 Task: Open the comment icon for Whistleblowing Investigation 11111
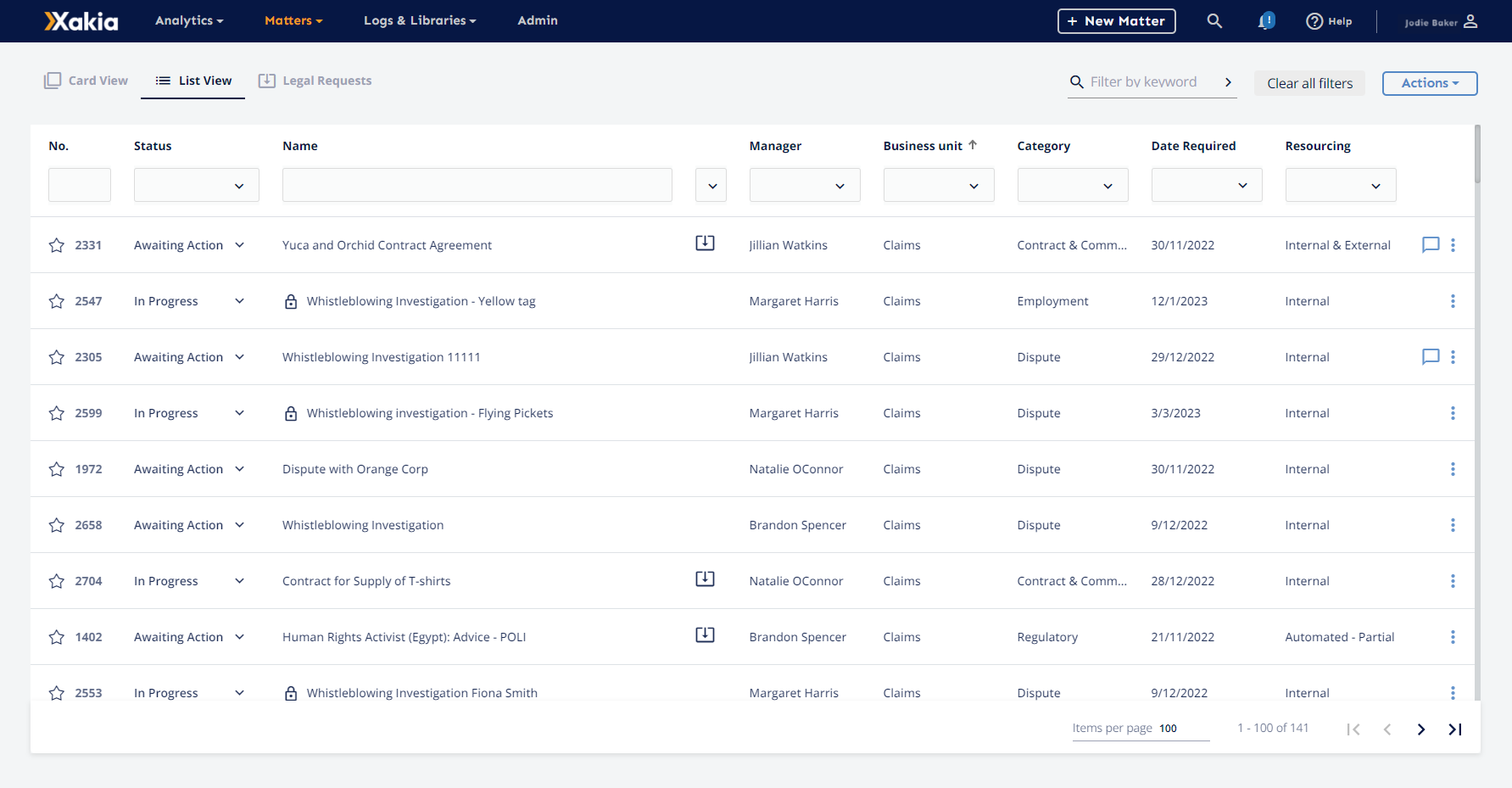coord(1431,357)
